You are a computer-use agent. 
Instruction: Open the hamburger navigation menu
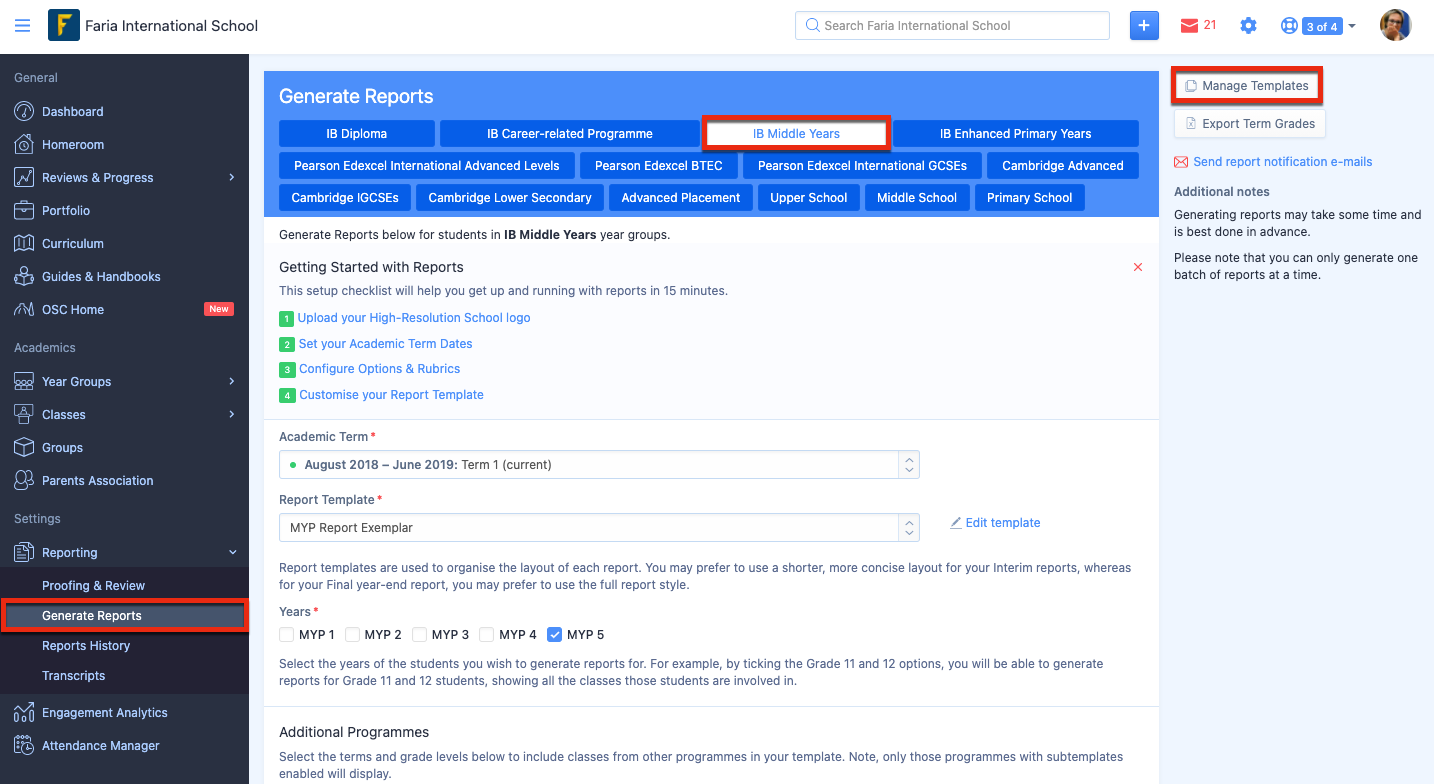(x=23, y=25)
